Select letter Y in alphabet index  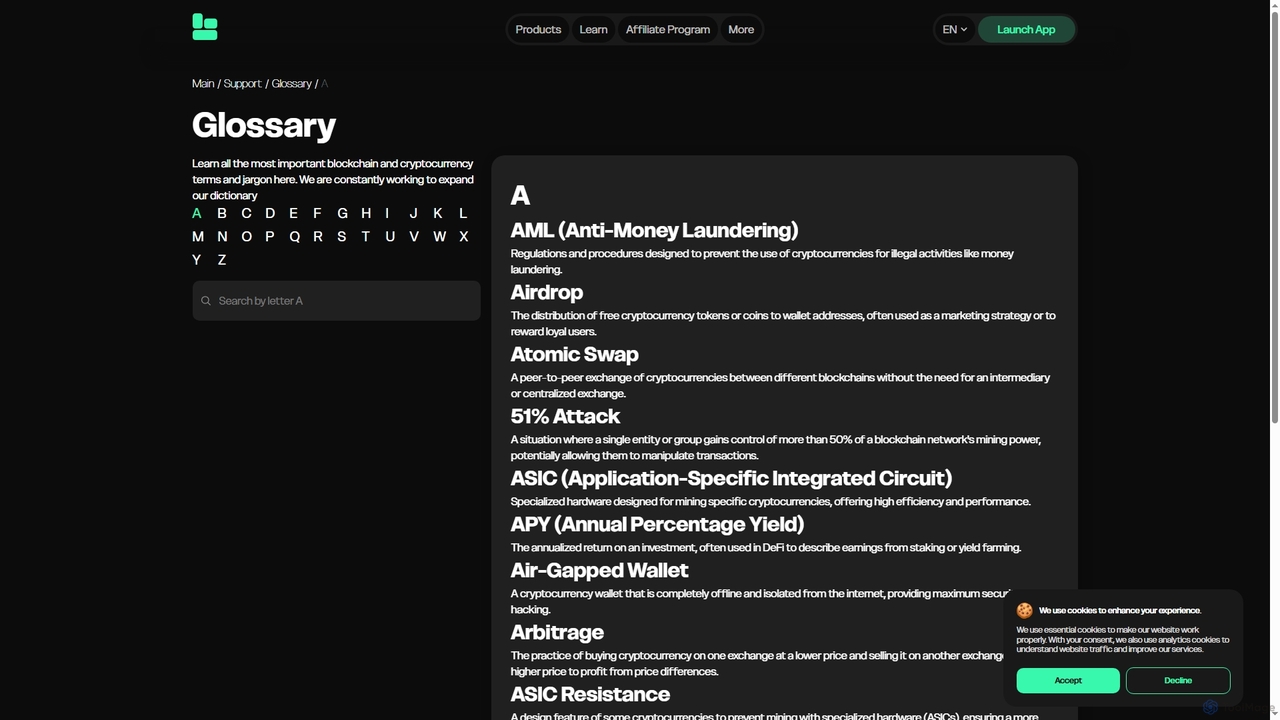[197, 260]
